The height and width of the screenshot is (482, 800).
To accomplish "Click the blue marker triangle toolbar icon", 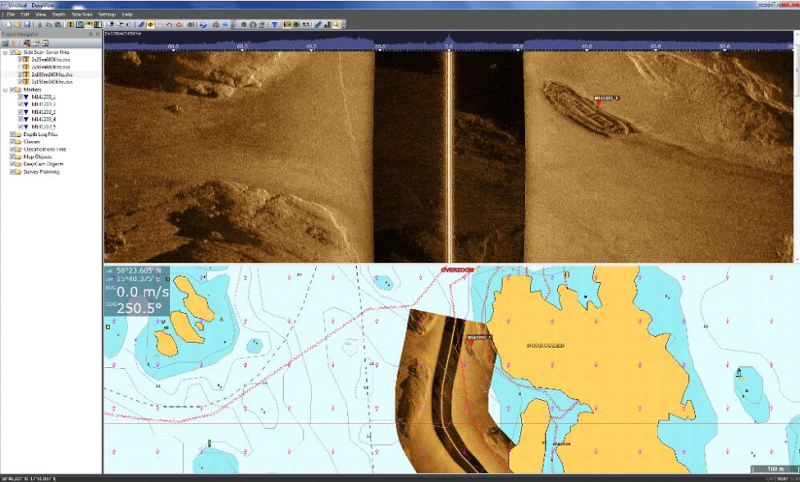I will (274, 24).
